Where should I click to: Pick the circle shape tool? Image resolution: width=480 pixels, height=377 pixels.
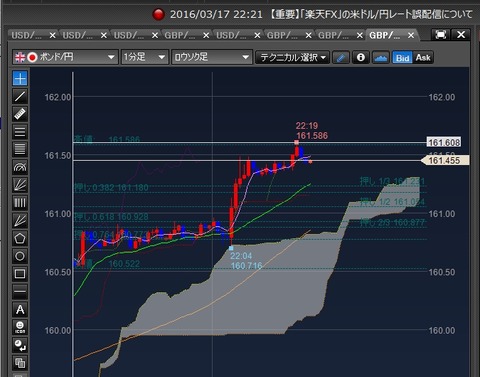point(20,256)
